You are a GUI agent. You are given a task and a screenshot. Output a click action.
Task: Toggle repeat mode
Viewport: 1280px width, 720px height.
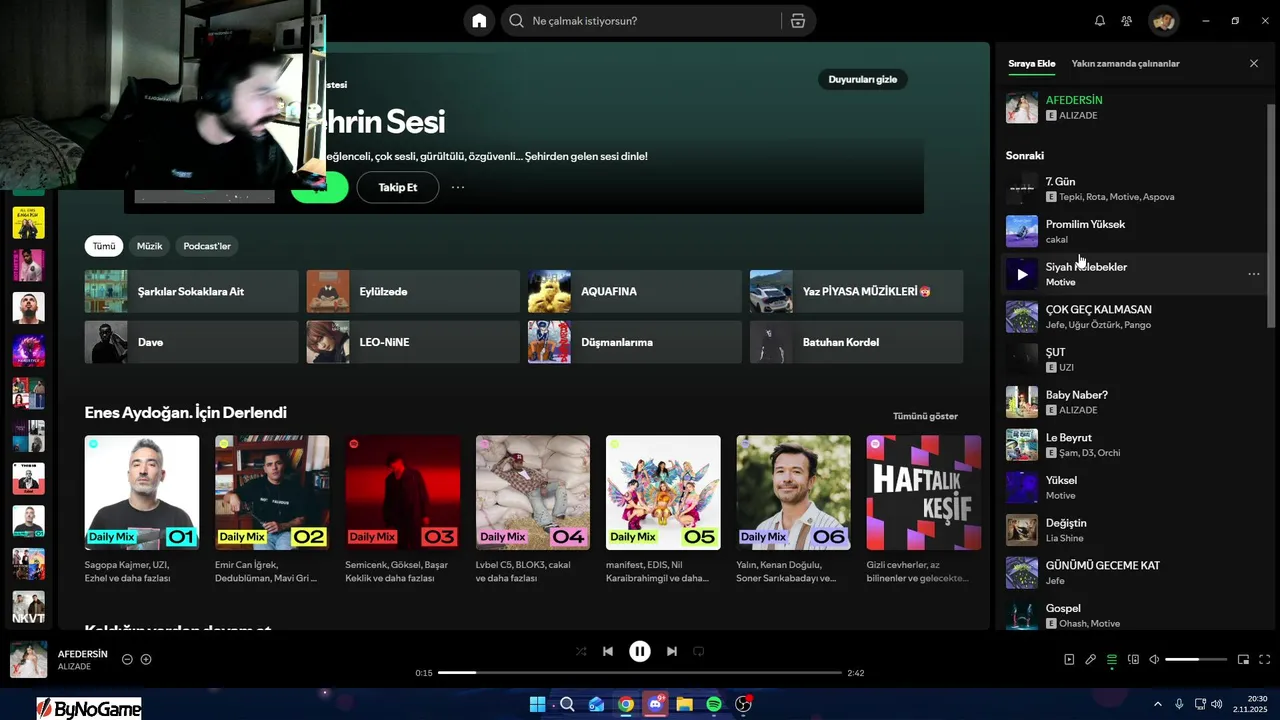point(699,651)
